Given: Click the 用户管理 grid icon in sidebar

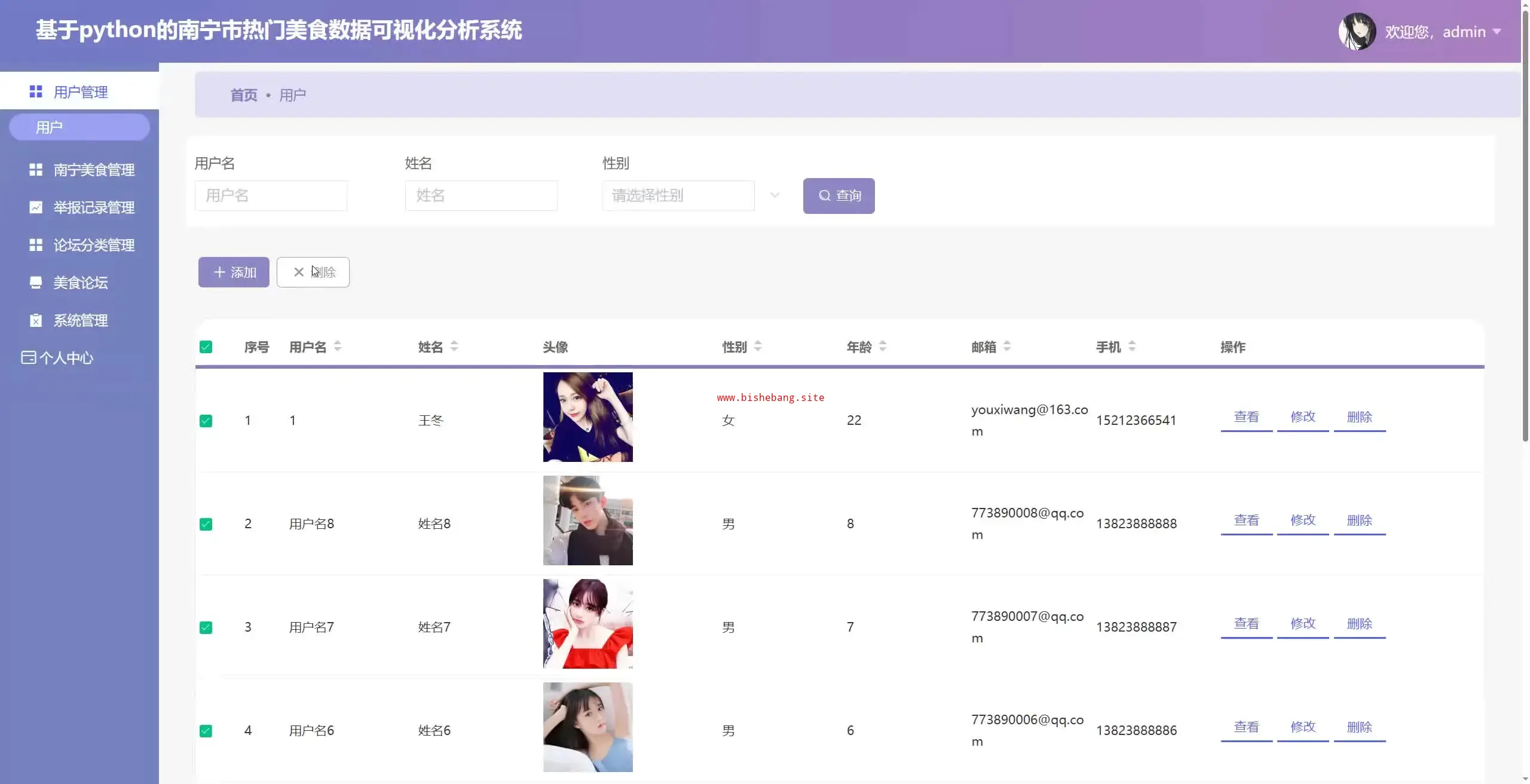Looking at the screenshot, I should tap(36, 91).
